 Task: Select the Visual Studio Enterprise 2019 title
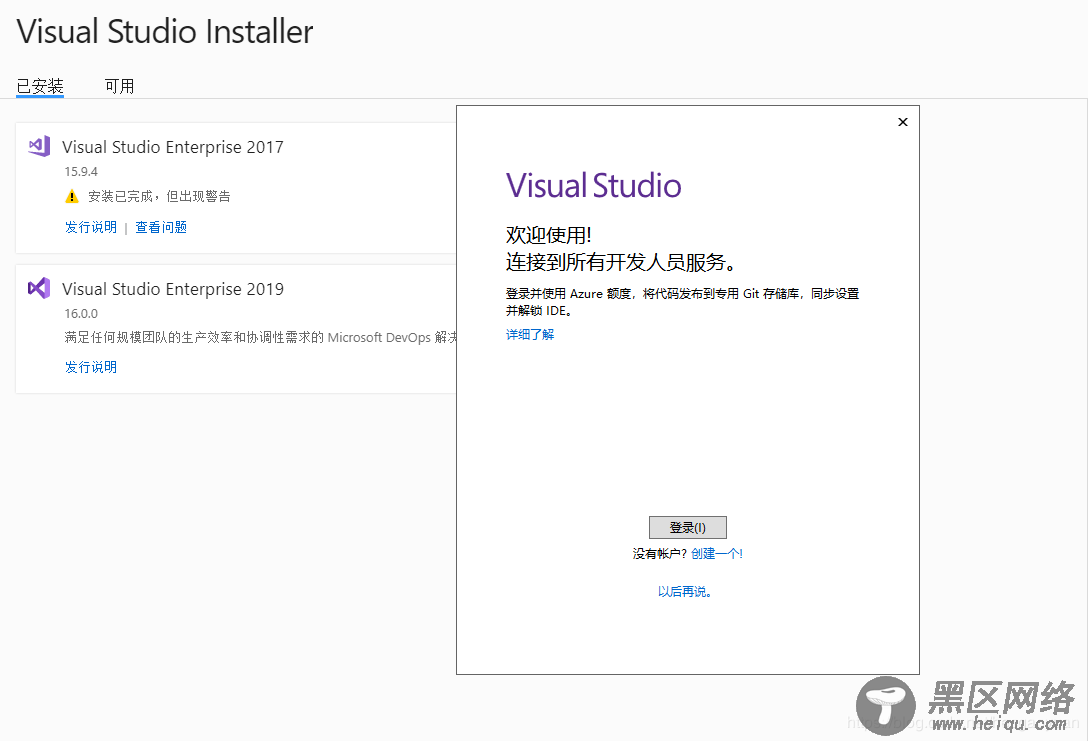click(x=173, y=289)
